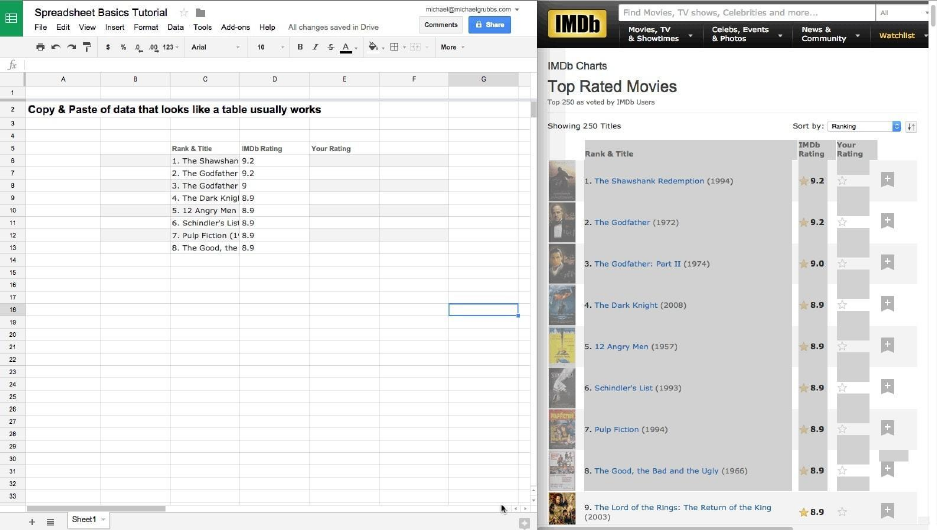Click The Dark Knight poster thumbnail
This screenshot has height=530, width=937.
click(x=562, y=305)
